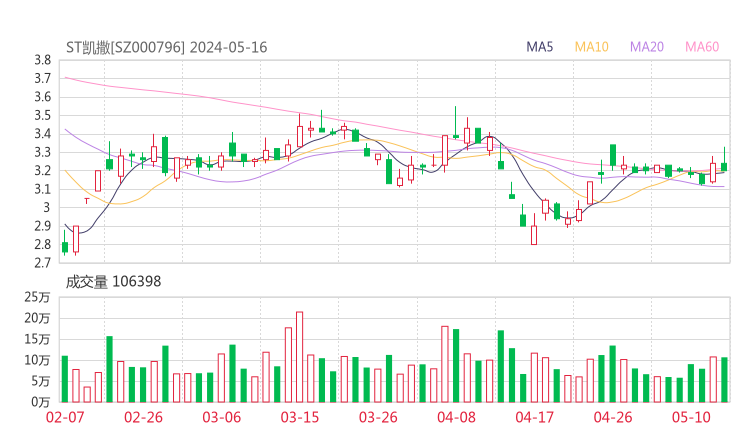
Task: Click the 03-26 date axis label
Action: (x=378, y=417)
